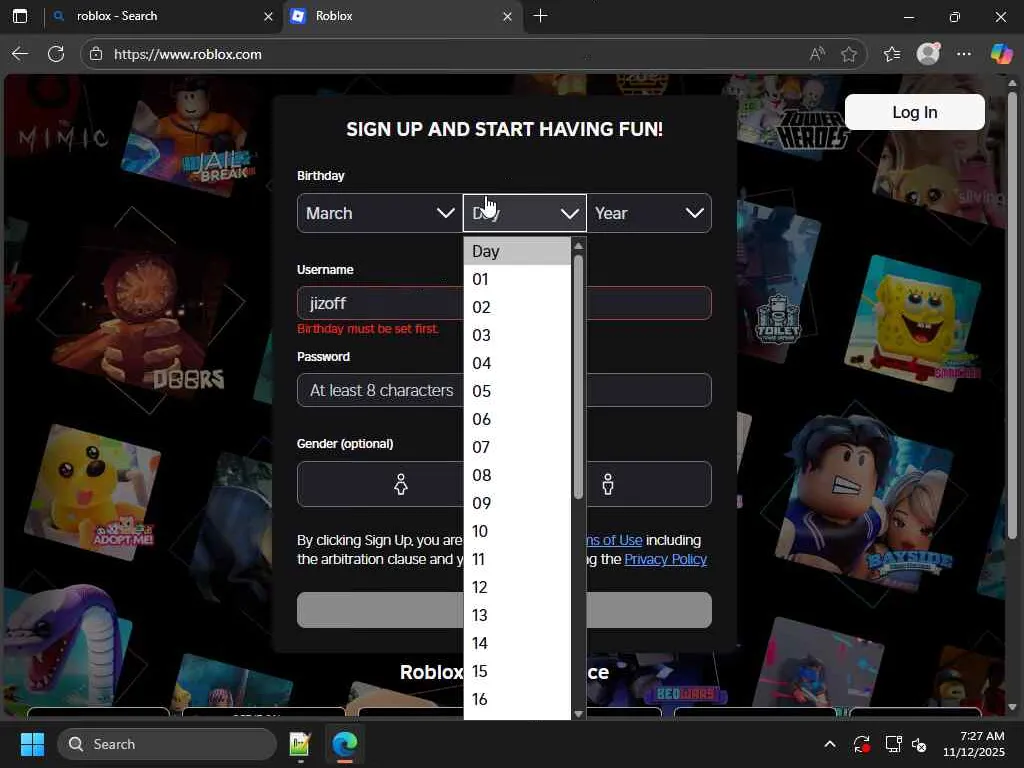Open the clock showing 7:27 AM
This screenshot has width=1024, height=768.
pos(973,744)
